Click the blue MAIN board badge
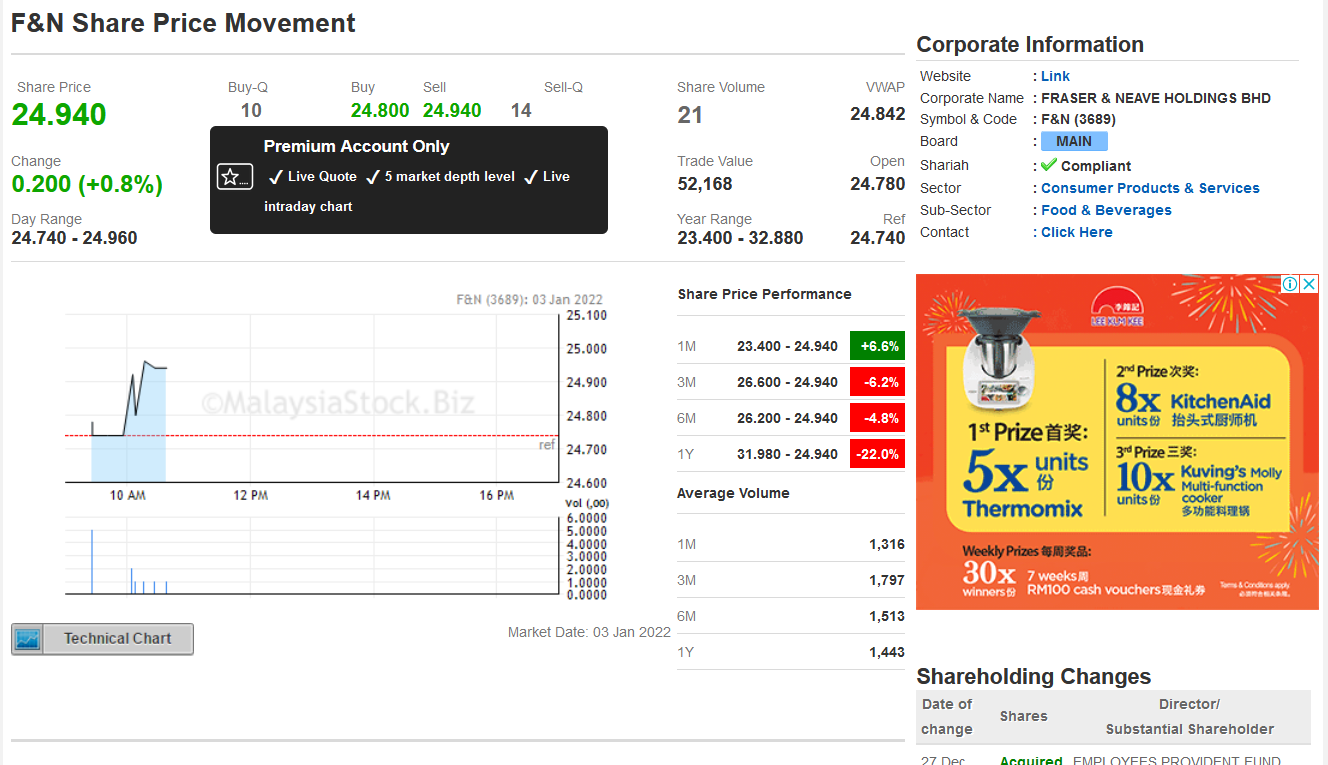This screenshot has width=1328, height=765. (1073, 141)
